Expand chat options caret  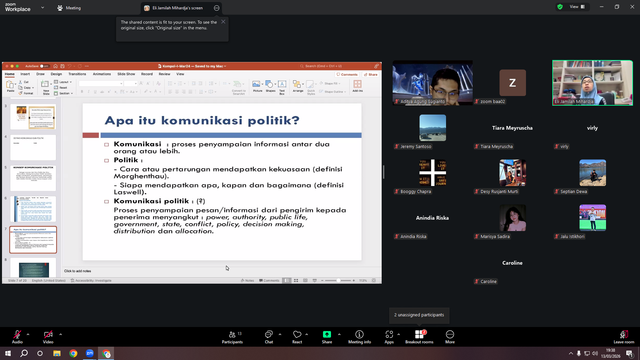280,334
